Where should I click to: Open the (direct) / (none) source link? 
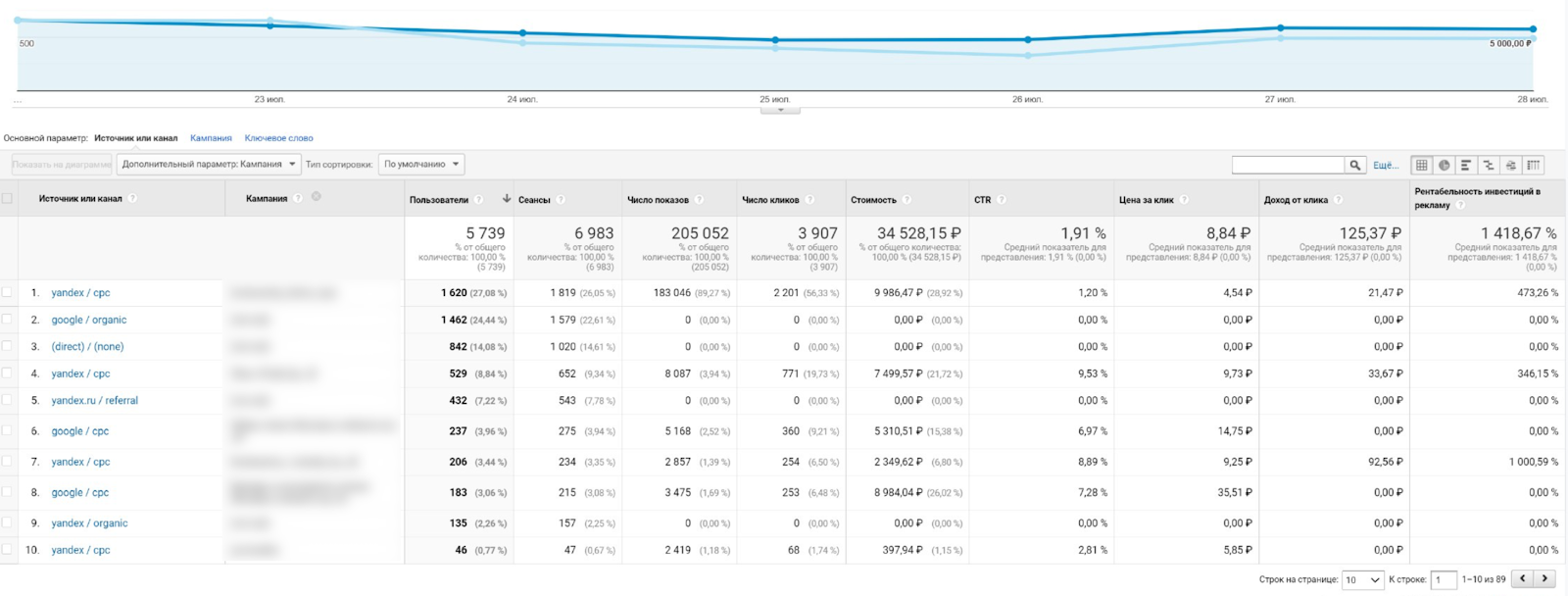[87, 346]
